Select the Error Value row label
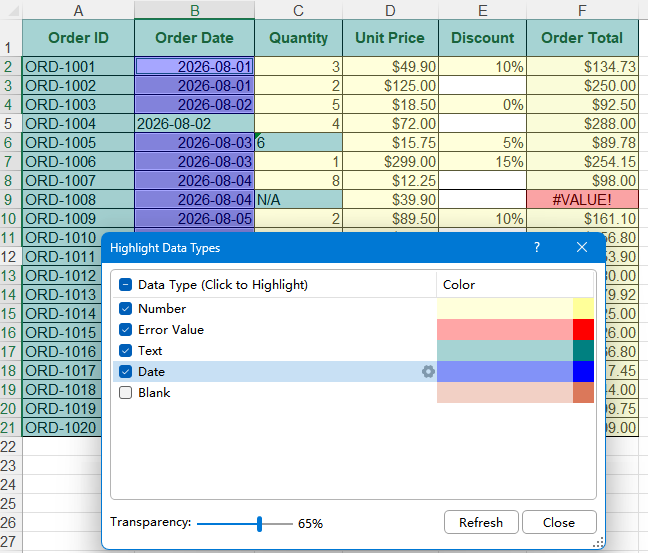Screen dimensions: 648x553 point(171,329)
